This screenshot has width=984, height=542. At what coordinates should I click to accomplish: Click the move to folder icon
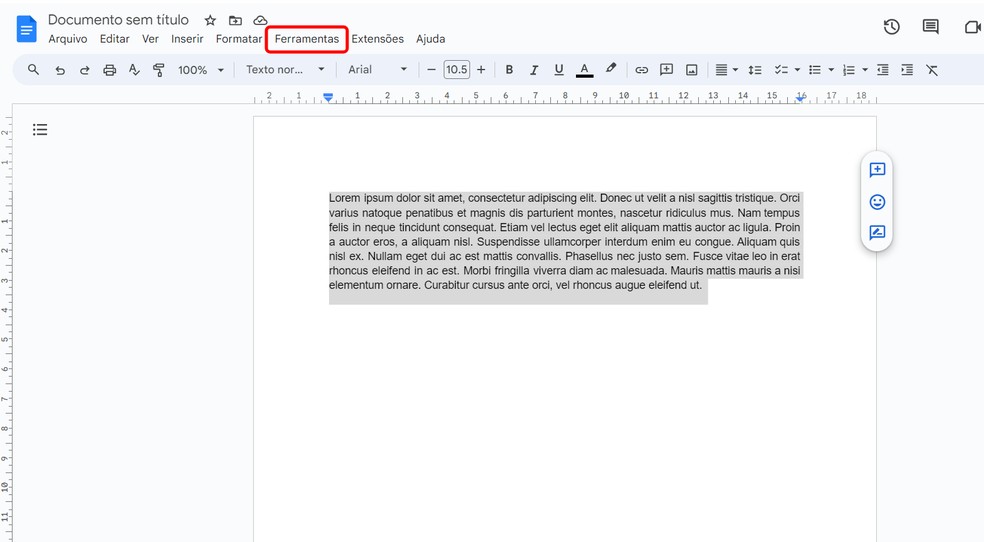point(235,21)
